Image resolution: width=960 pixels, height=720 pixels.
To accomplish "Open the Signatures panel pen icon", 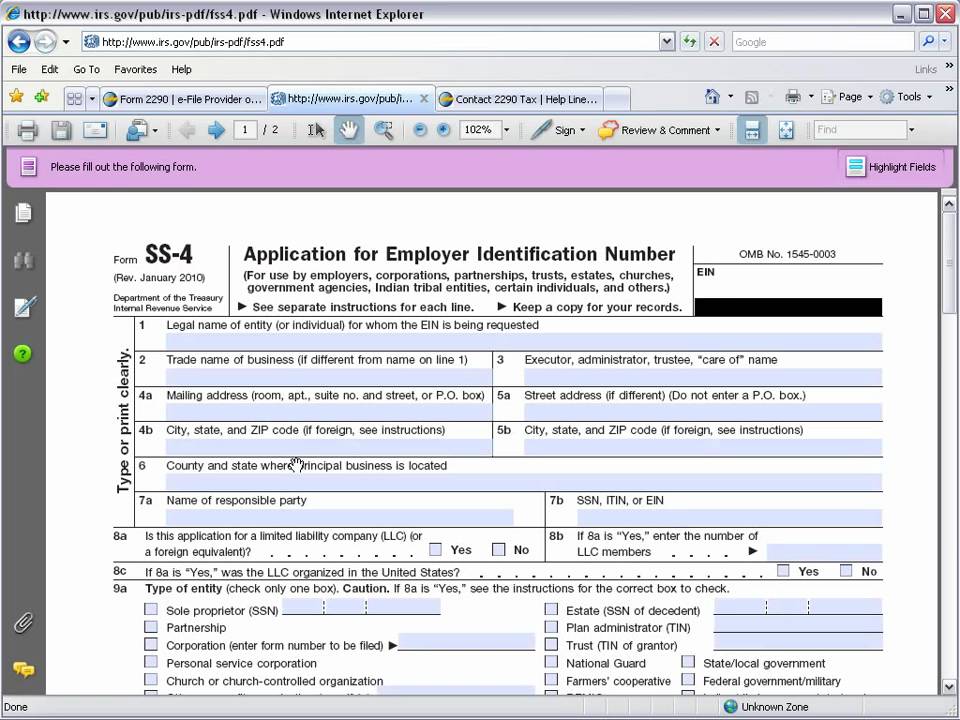I will [24, 306].
